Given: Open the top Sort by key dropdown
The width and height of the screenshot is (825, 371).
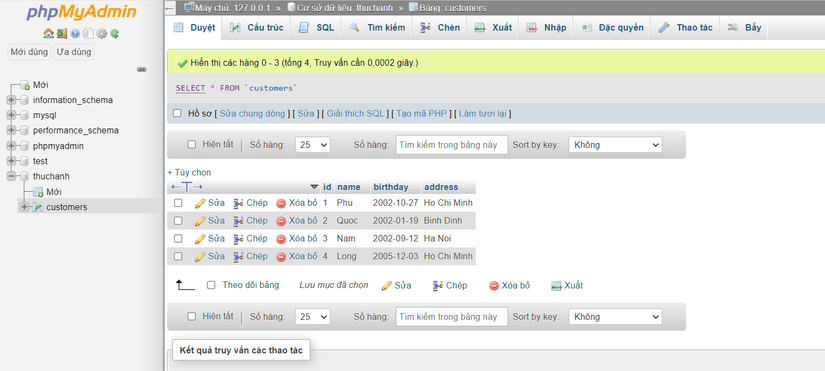Looking at the screenshot, I should coord(615,145).
